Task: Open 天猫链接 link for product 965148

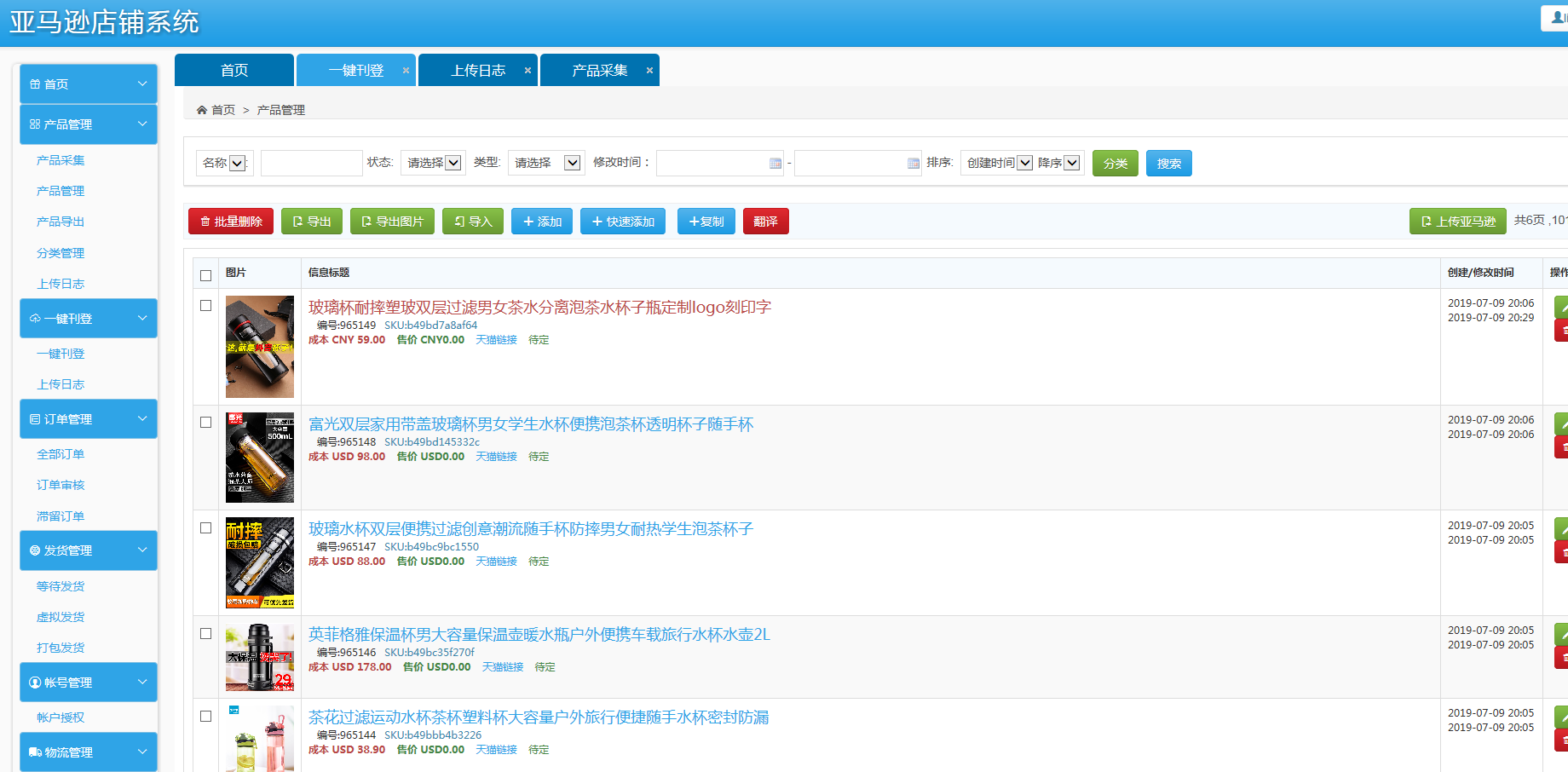Action: tap(496, 457)
